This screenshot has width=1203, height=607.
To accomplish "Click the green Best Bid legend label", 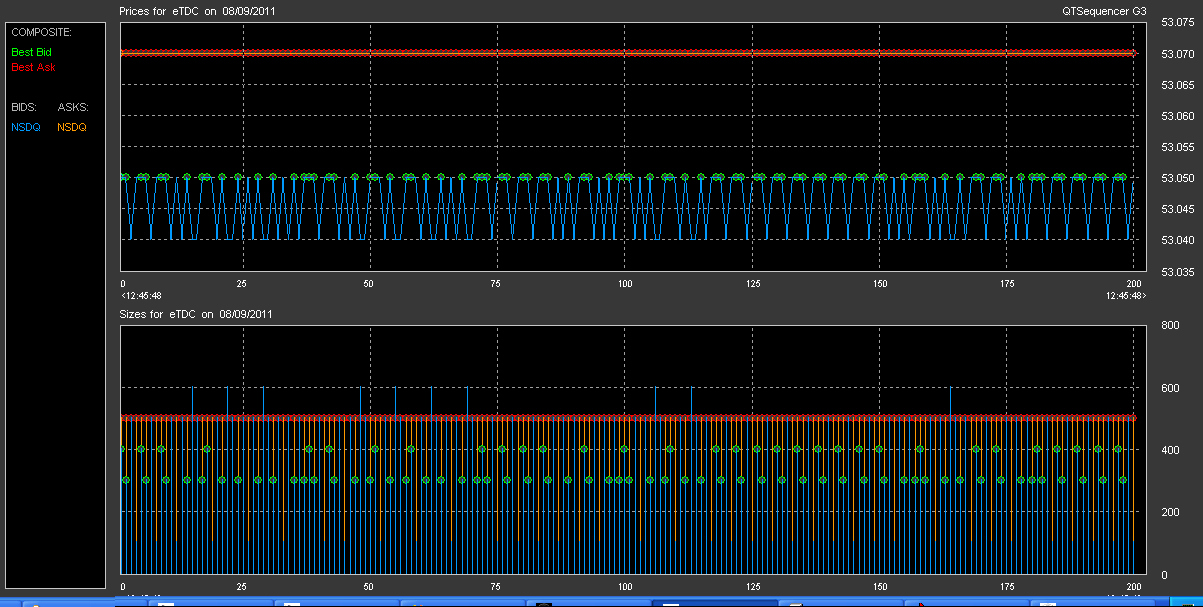I will pyautogui.click(x=31, y=51).
